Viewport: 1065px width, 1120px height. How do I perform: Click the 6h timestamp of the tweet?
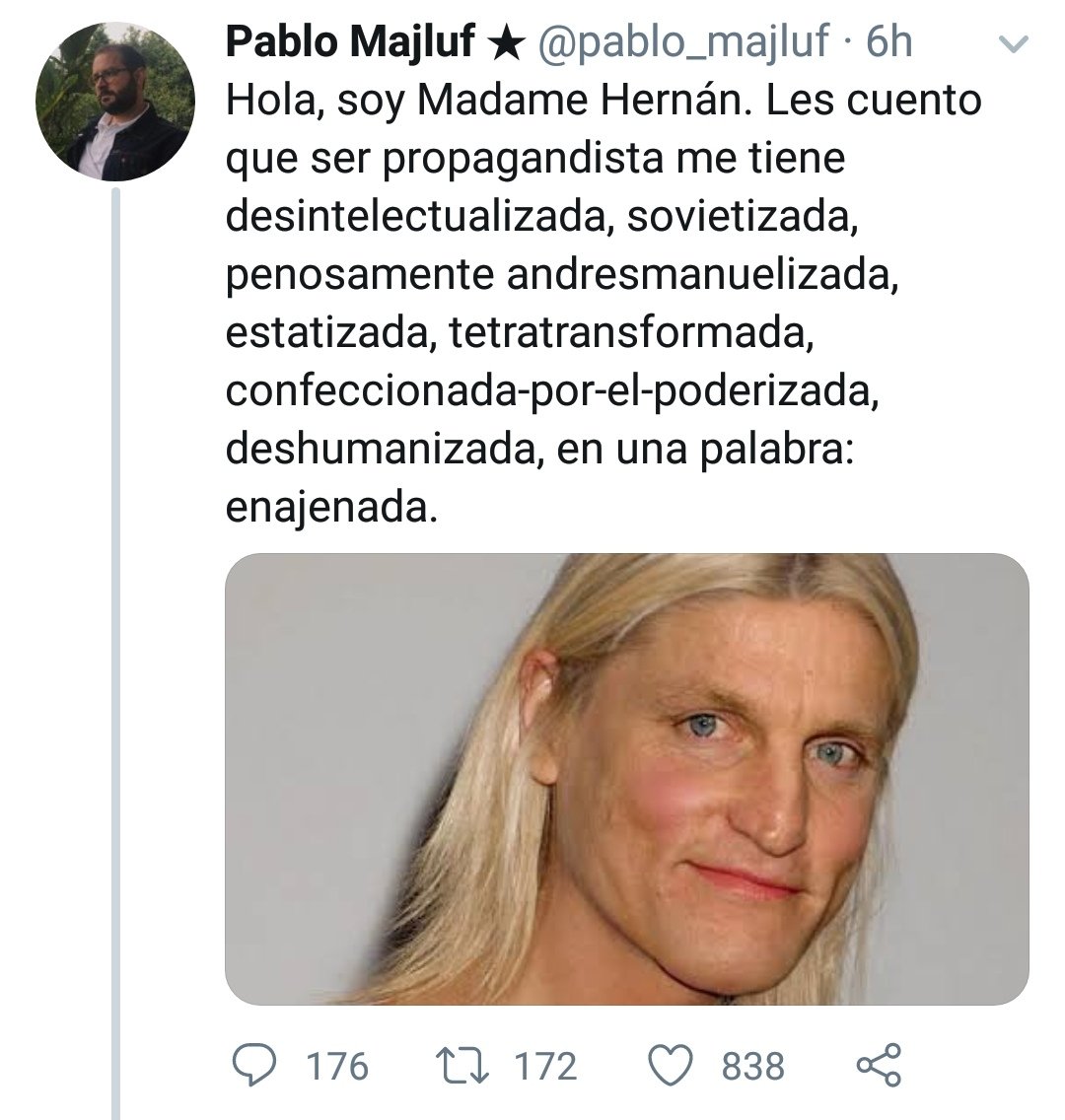click(x=887, y=42)
